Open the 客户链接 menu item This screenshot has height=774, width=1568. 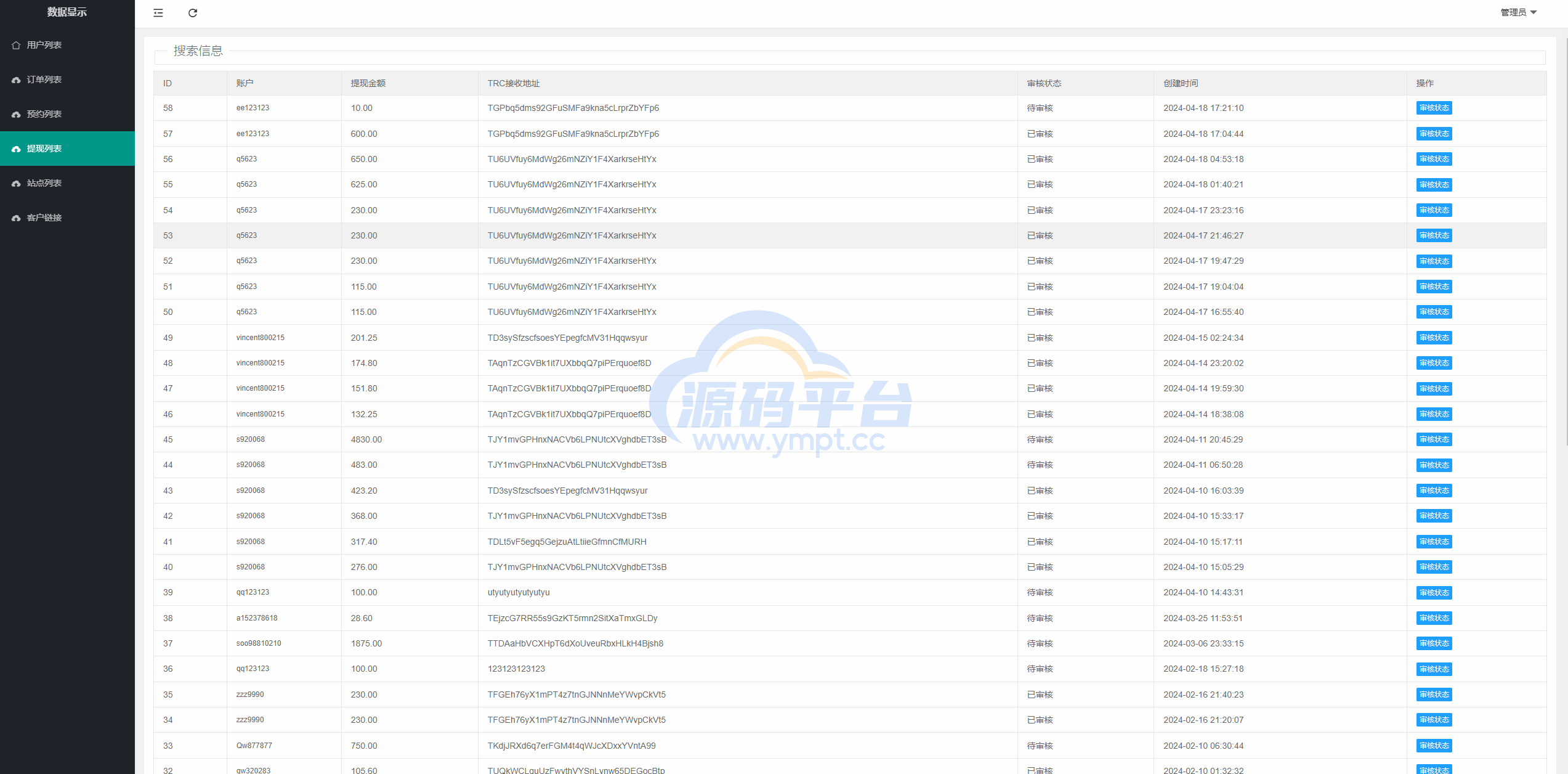coord(67,218)
